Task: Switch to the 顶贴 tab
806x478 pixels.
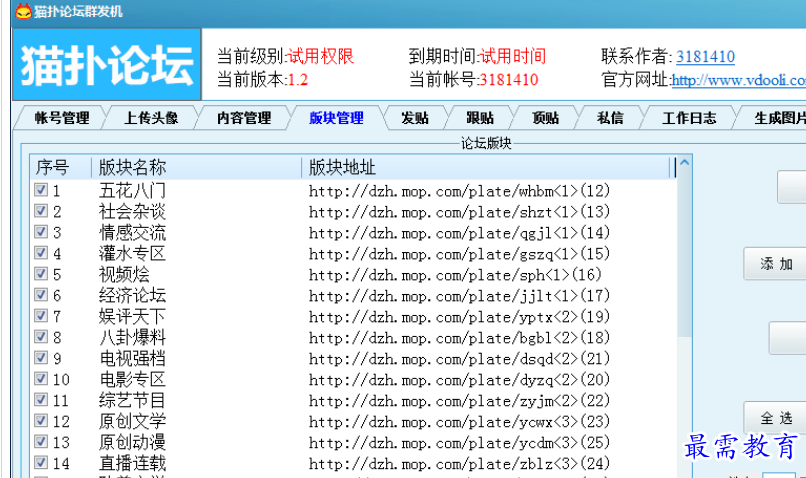Action: coord(545,118)
